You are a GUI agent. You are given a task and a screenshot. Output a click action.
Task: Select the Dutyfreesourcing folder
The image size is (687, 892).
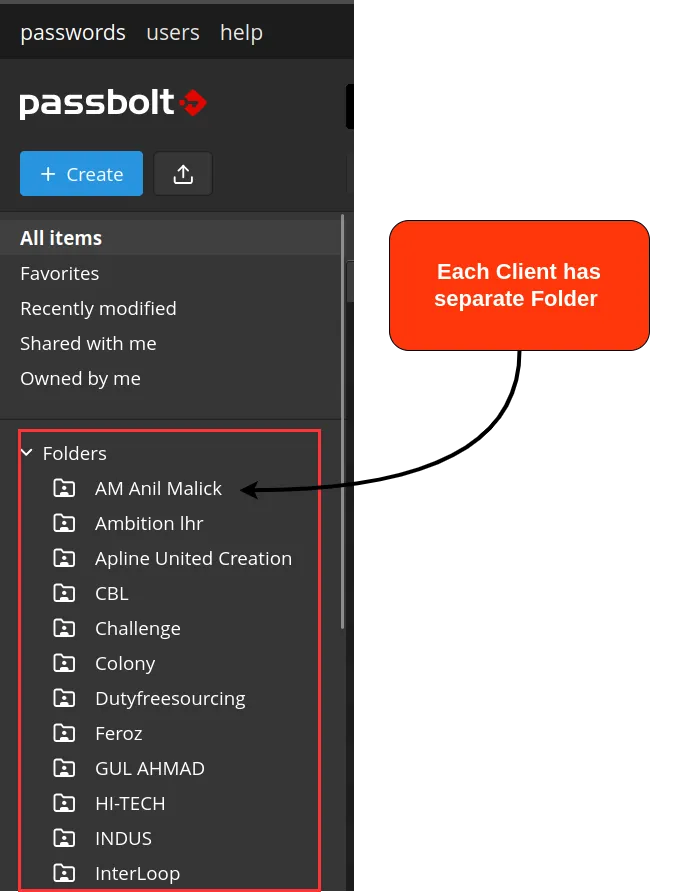170,698
